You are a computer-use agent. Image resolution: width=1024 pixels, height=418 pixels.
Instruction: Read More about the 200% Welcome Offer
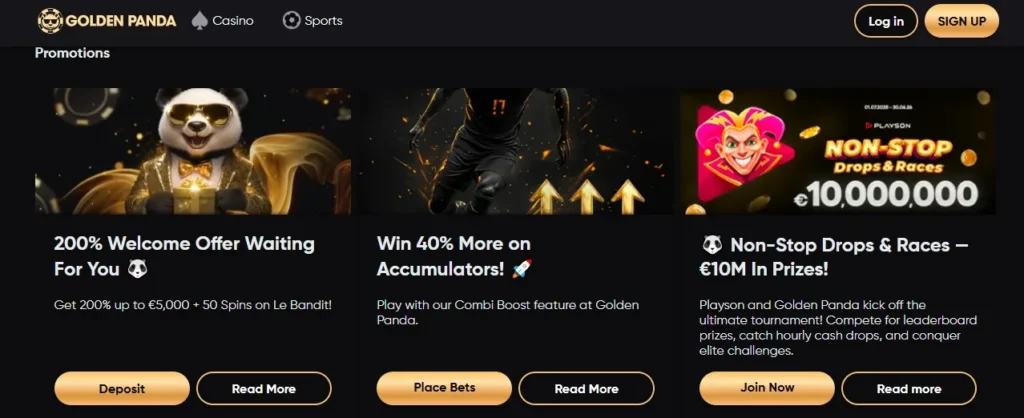coord(264,389)
